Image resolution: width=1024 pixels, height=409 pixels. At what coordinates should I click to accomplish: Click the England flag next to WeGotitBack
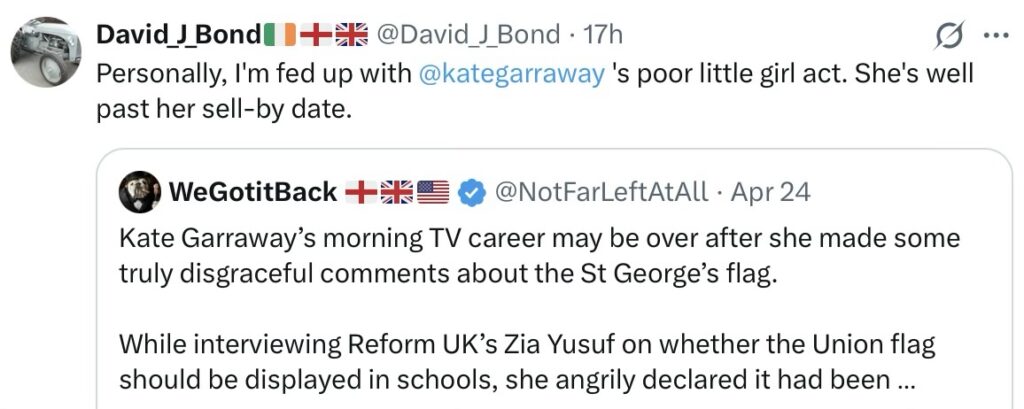361,192
